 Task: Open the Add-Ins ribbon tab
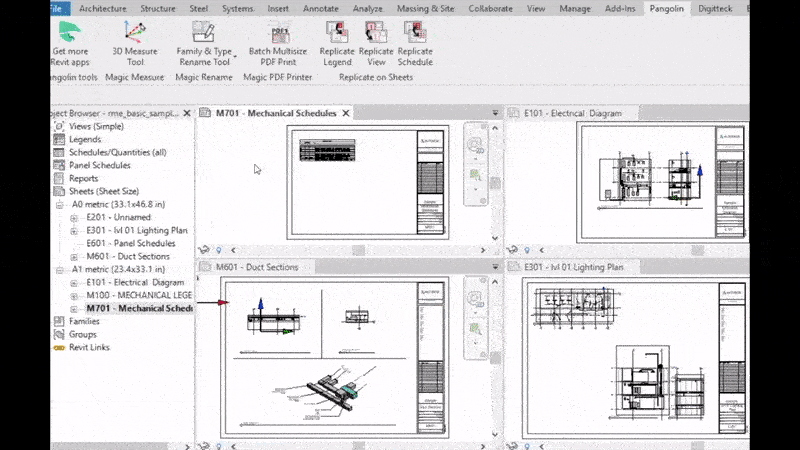pos(620,9)
